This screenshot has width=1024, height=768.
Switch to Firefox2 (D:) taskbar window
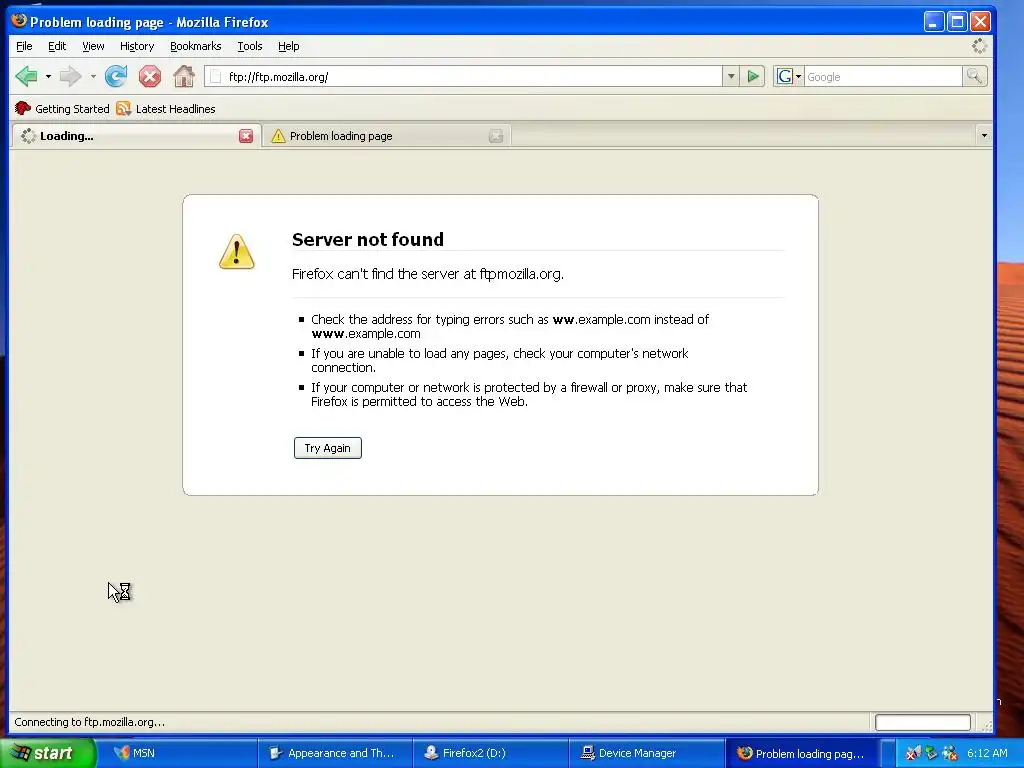[491, 753]
